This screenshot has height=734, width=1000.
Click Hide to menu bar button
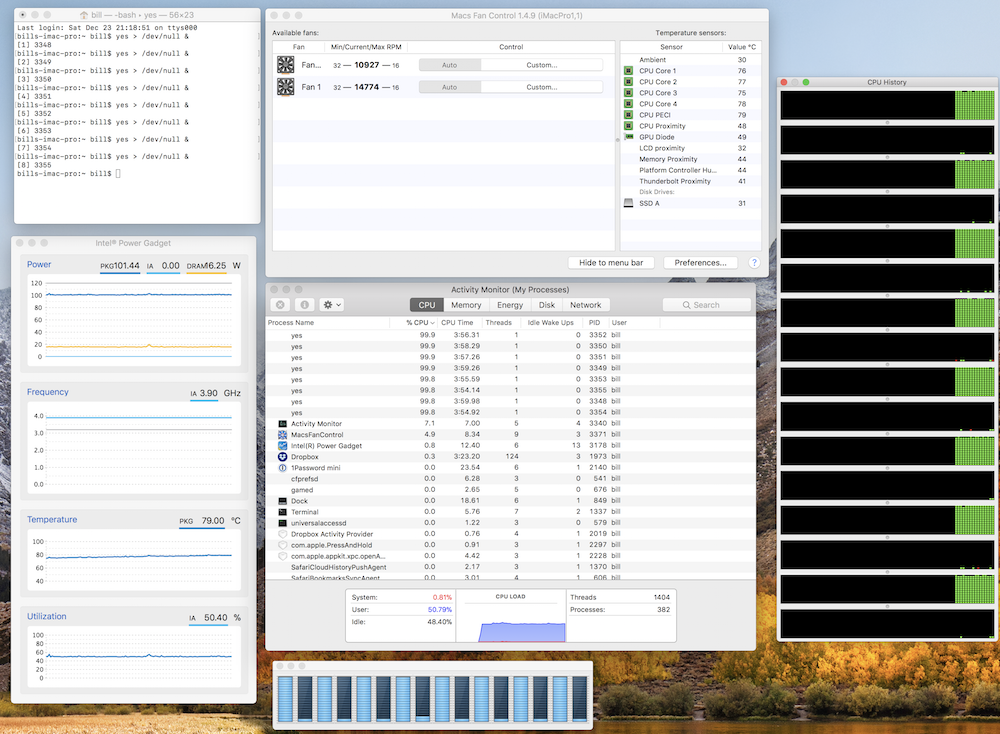point(611,263)
